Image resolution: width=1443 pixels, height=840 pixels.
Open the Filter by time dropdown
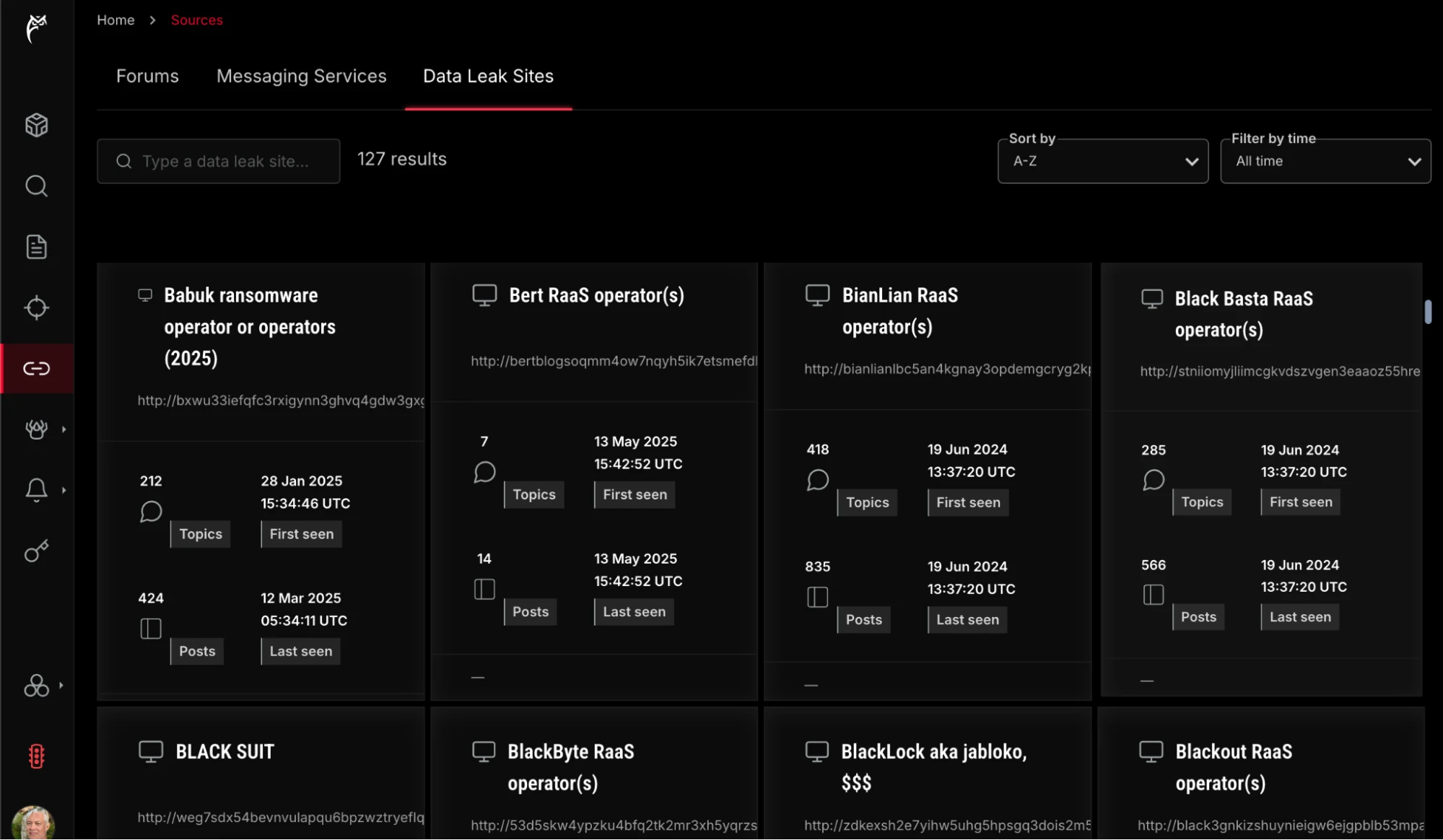click(1325, 161)
